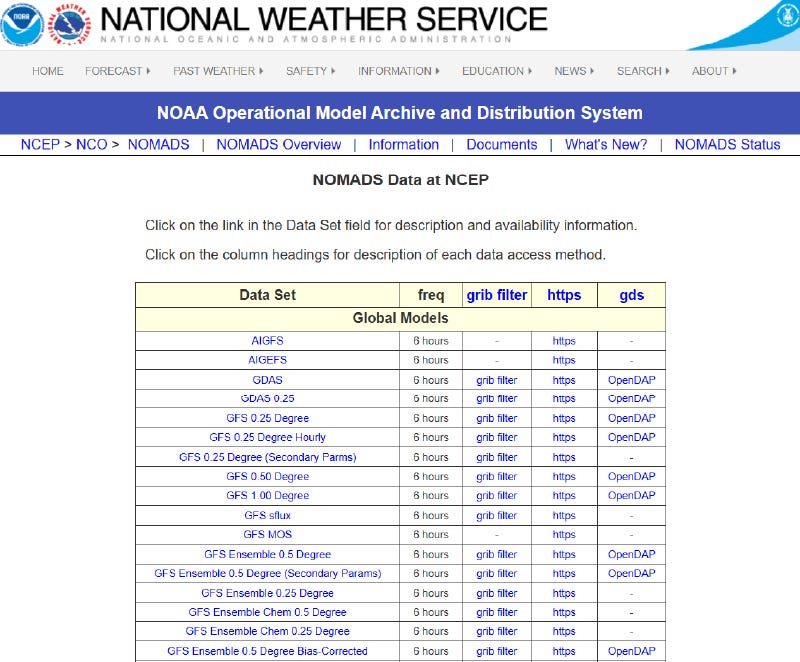Click grib filter for GFS 0.25 Degree Hourly
Screen dimensions: 800x662
click(x=496, y=437)
